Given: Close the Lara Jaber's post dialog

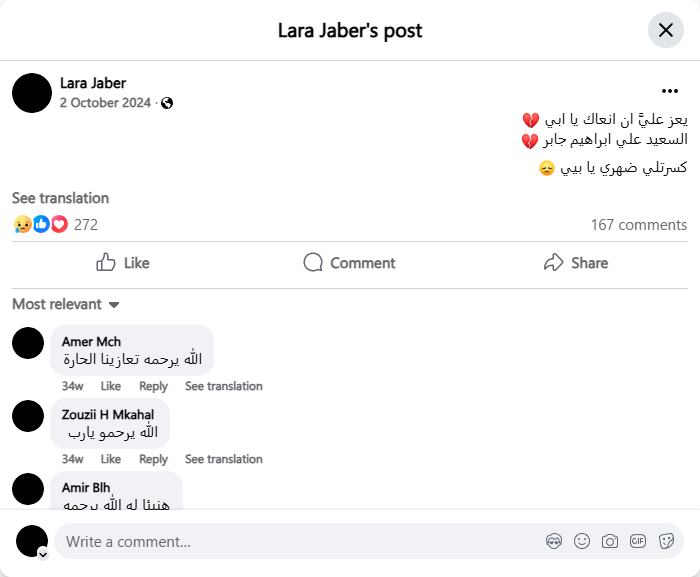Looking at the screenshot, I should [x=666, y=30].
